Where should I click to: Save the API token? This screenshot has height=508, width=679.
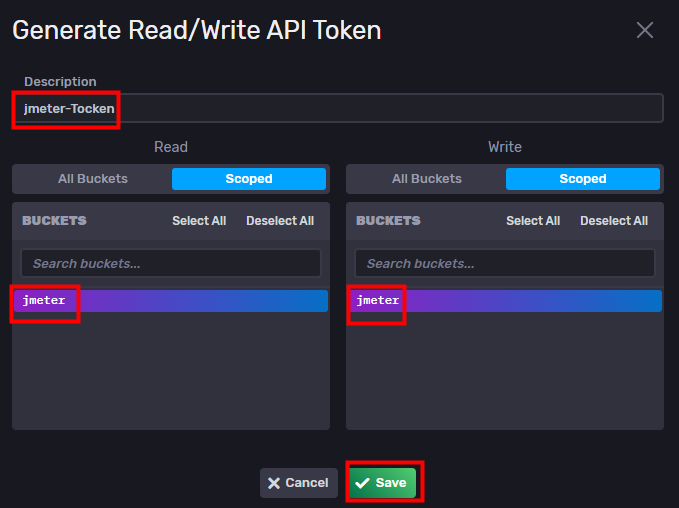pyautogui.click(x=383, y=482)
